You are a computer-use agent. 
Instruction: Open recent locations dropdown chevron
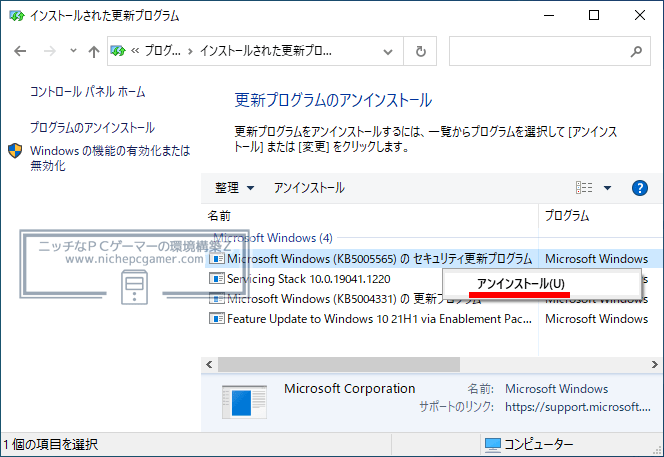pyautogui.click(x=73, y=50)
